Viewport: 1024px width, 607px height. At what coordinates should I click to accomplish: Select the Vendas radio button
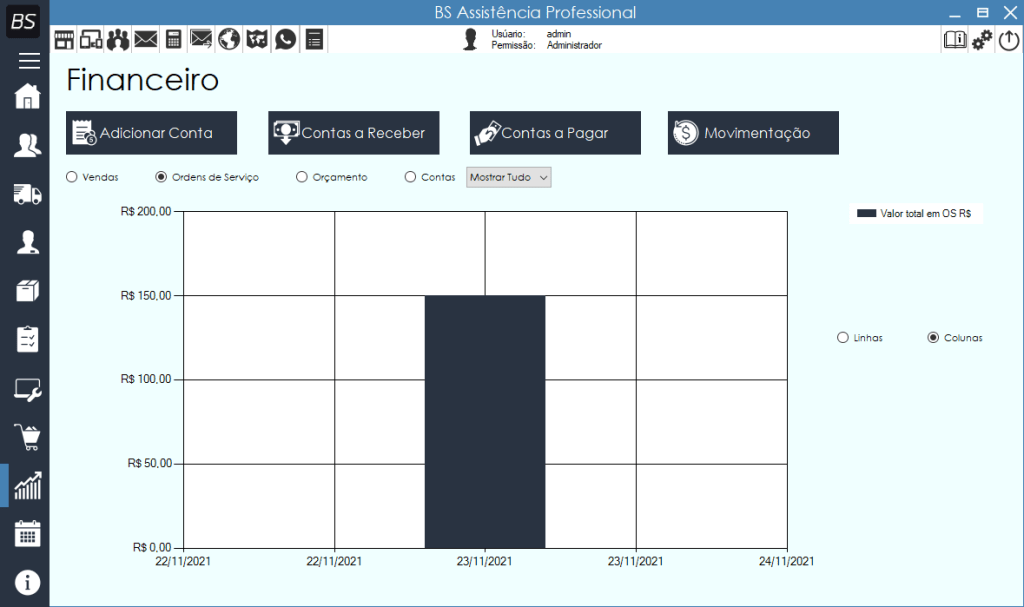[72, 177]
